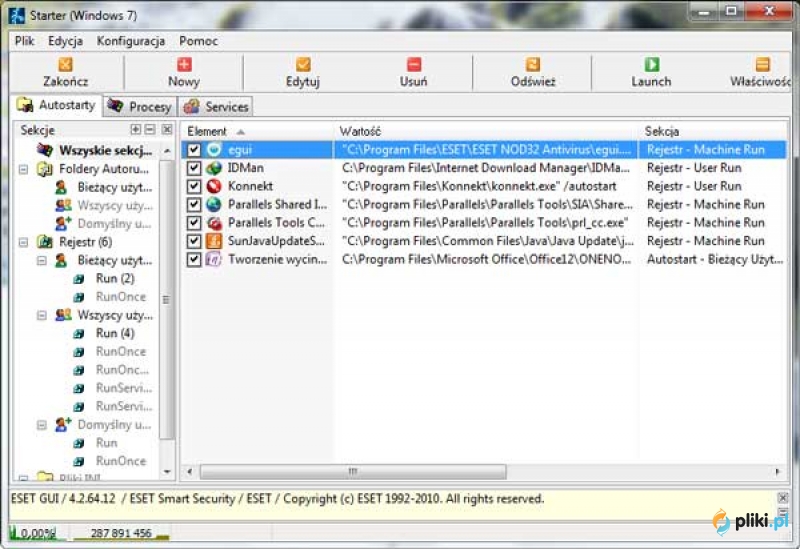The width and height of the screenshot is (800, 549).
Task: Click memory value 287 891 456
Action: pyautogui.click(x=121, y=533)
